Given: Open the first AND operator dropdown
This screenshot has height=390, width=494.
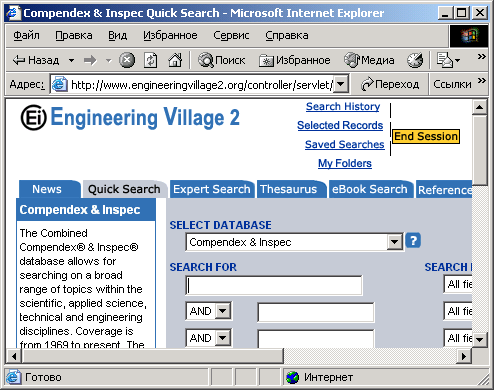Looking at the screenshot, I should [x=222, y=311].
